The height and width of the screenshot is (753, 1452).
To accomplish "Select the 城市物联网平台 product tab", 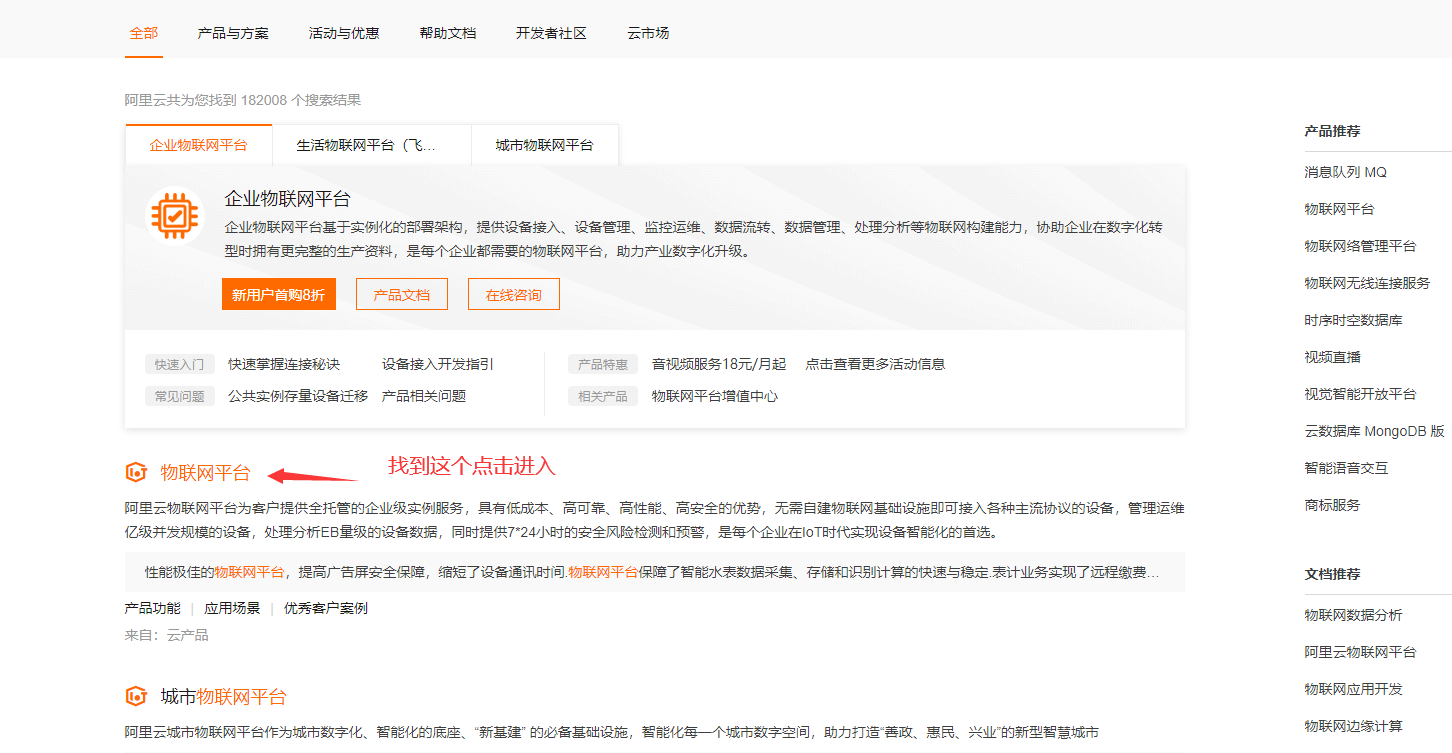I will coord(544,145).
